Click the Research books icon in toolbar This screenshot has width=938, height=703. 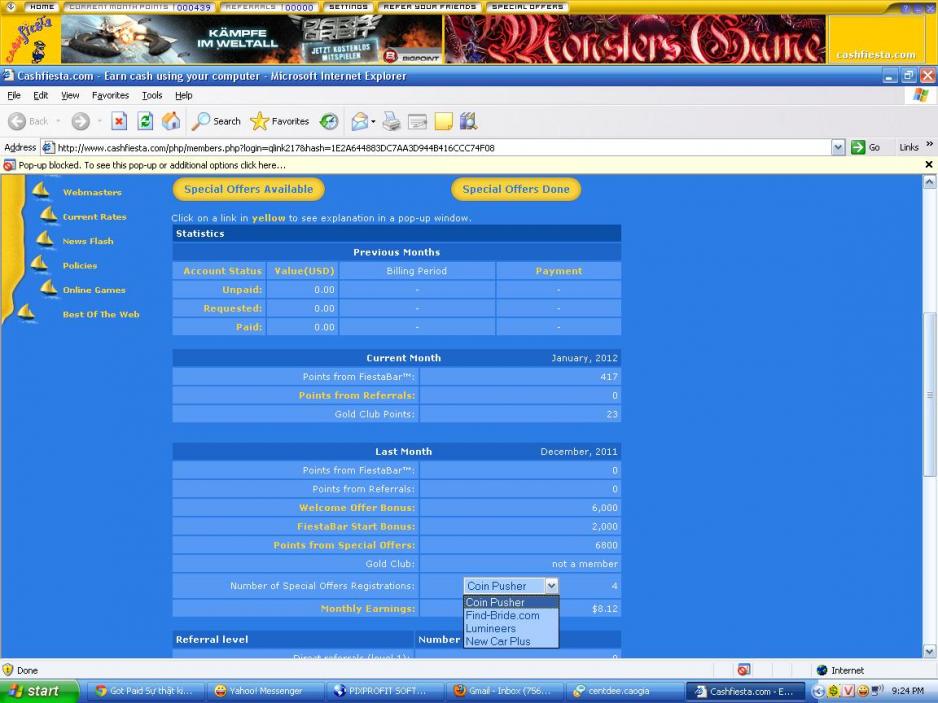click(468, 121)
